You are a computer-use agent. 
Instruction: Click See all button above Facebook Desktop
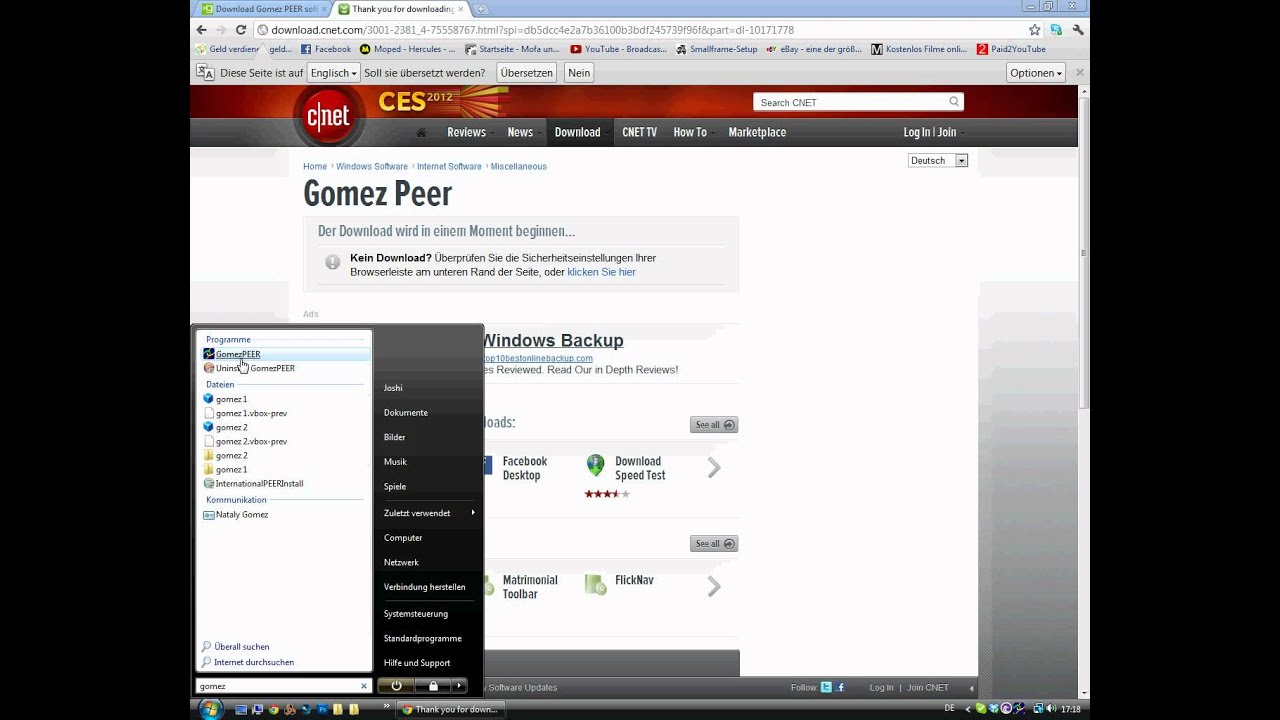point(714,425)
